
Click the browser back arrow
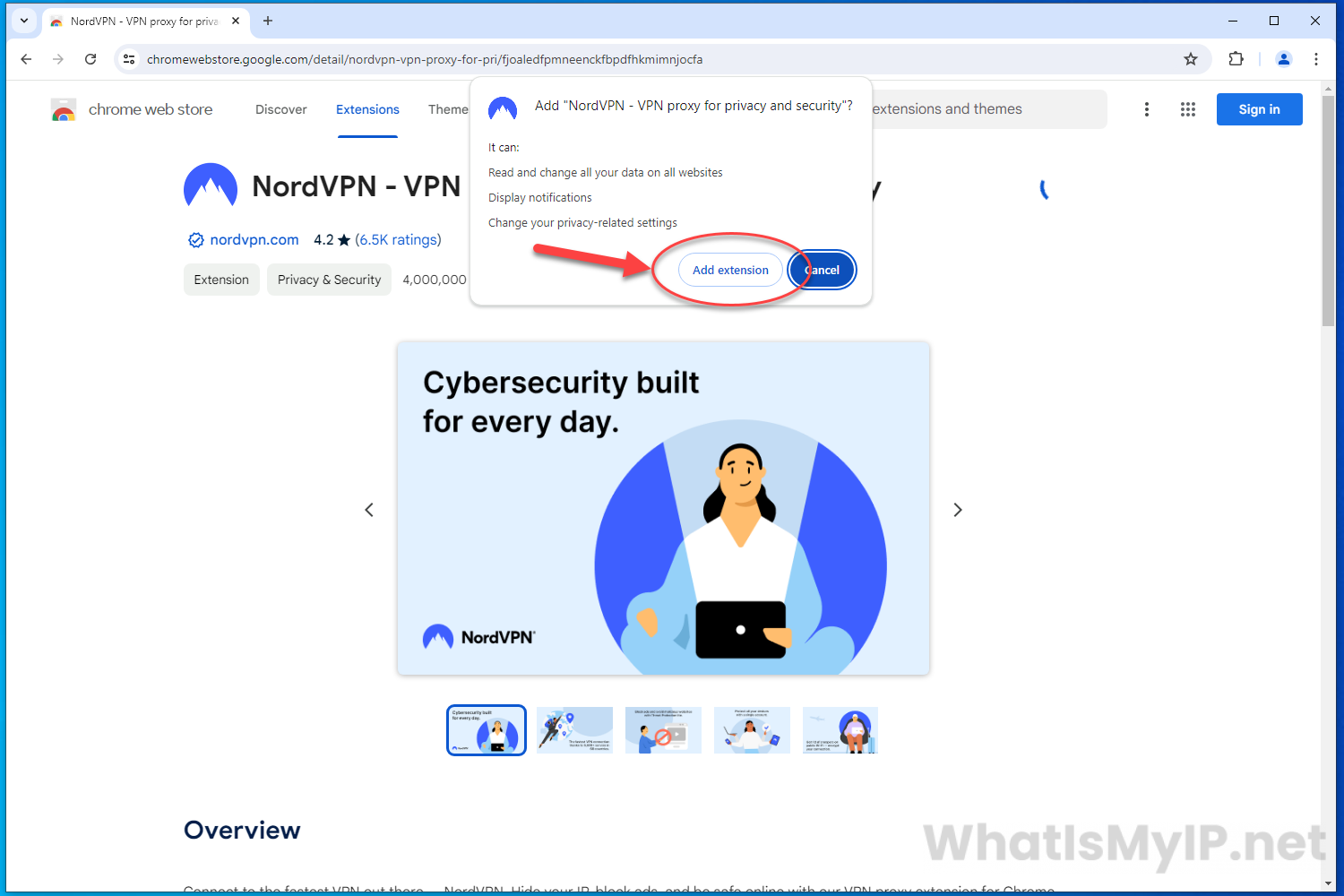click(26, 59)
